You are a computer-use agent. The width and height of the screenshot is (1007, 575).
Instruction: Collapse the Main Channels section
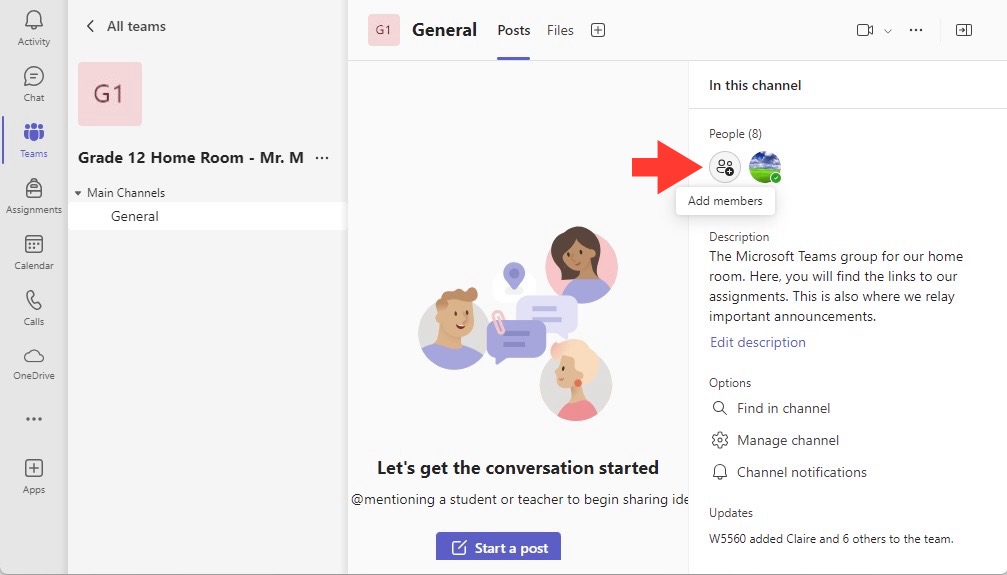point(78,193)
